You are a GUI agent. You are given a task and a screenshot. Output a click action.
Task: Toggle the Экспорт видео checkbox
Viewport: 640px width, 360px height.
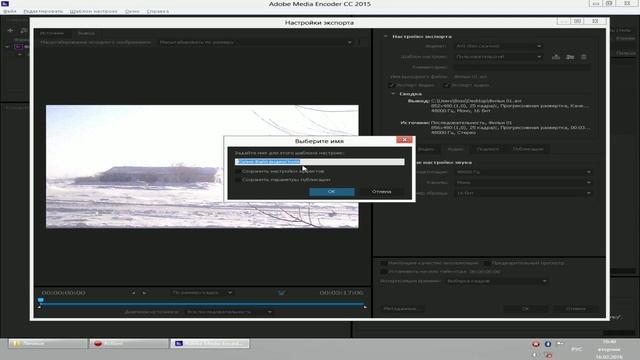pos(391,85)
